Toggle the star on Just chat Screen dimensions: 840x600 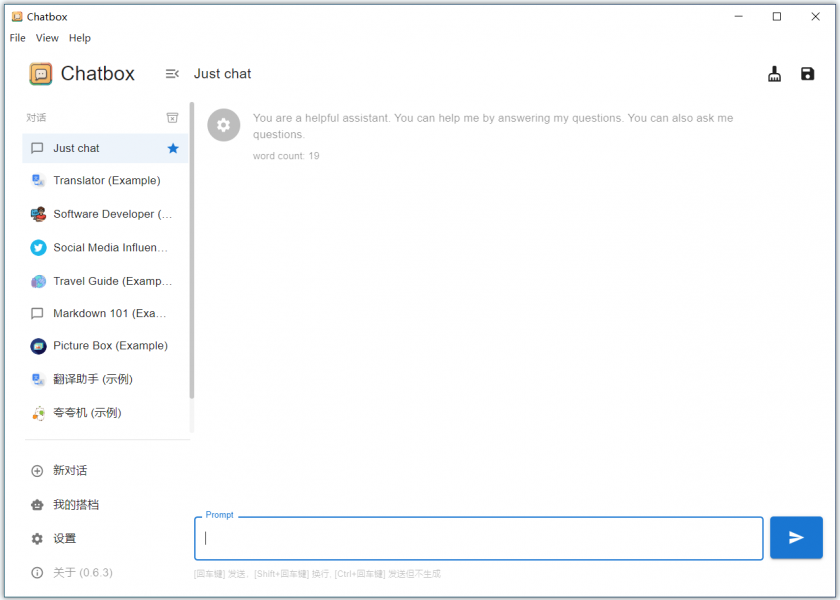tap(173, 148)
